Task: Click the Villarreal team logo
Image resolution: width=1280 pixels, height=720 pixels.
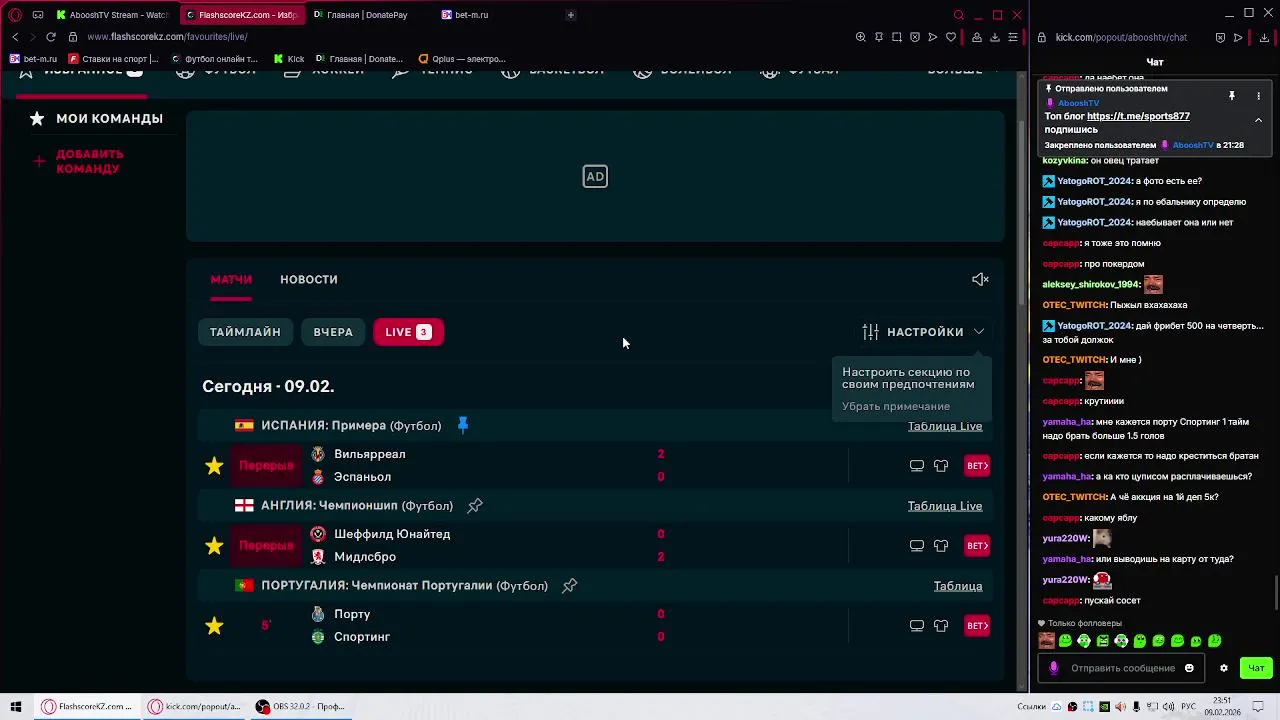Action: (x=318, y=454)
